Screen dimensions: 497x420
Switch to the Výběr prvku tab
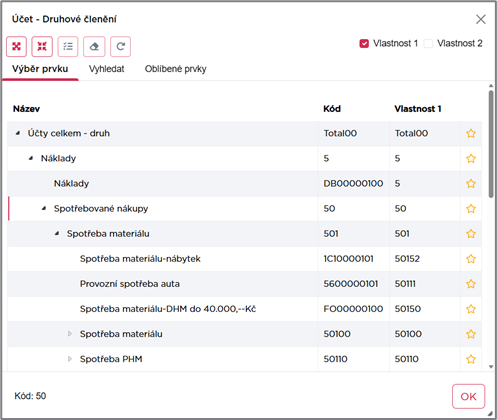click(x=40, y=69)
